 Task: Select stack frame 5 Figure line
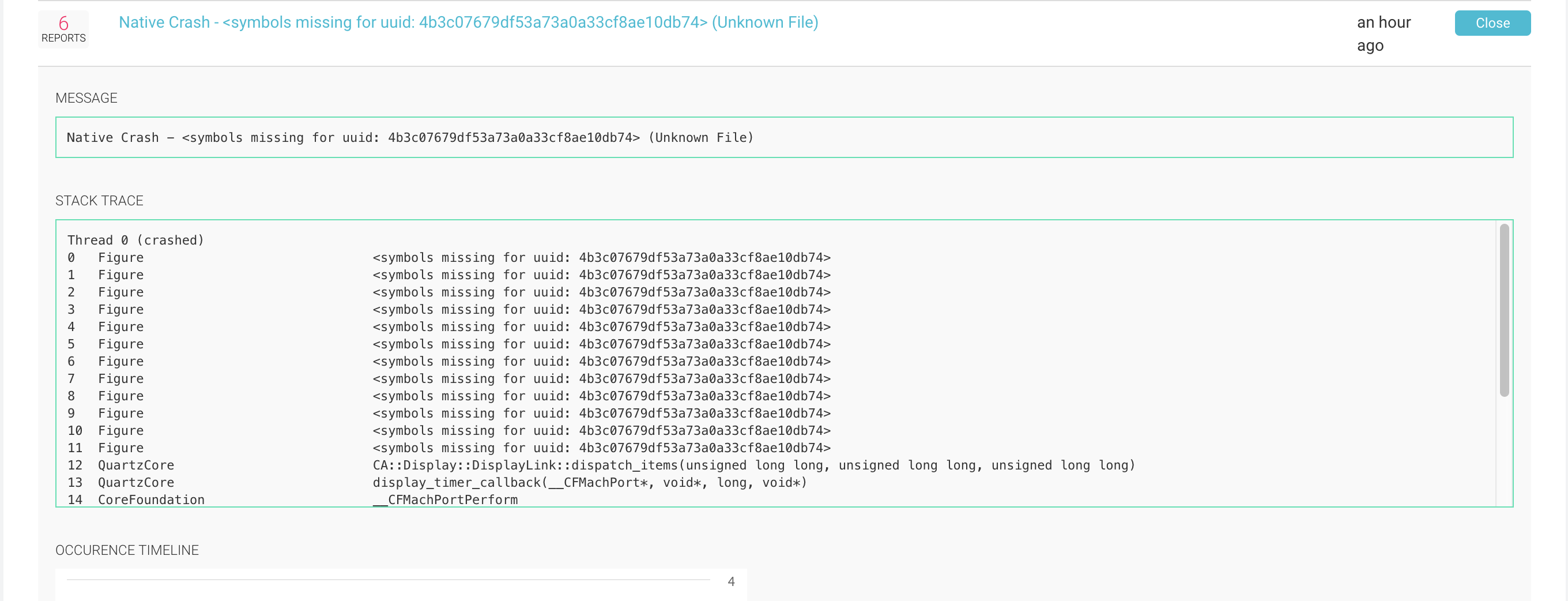click(120, 344)
